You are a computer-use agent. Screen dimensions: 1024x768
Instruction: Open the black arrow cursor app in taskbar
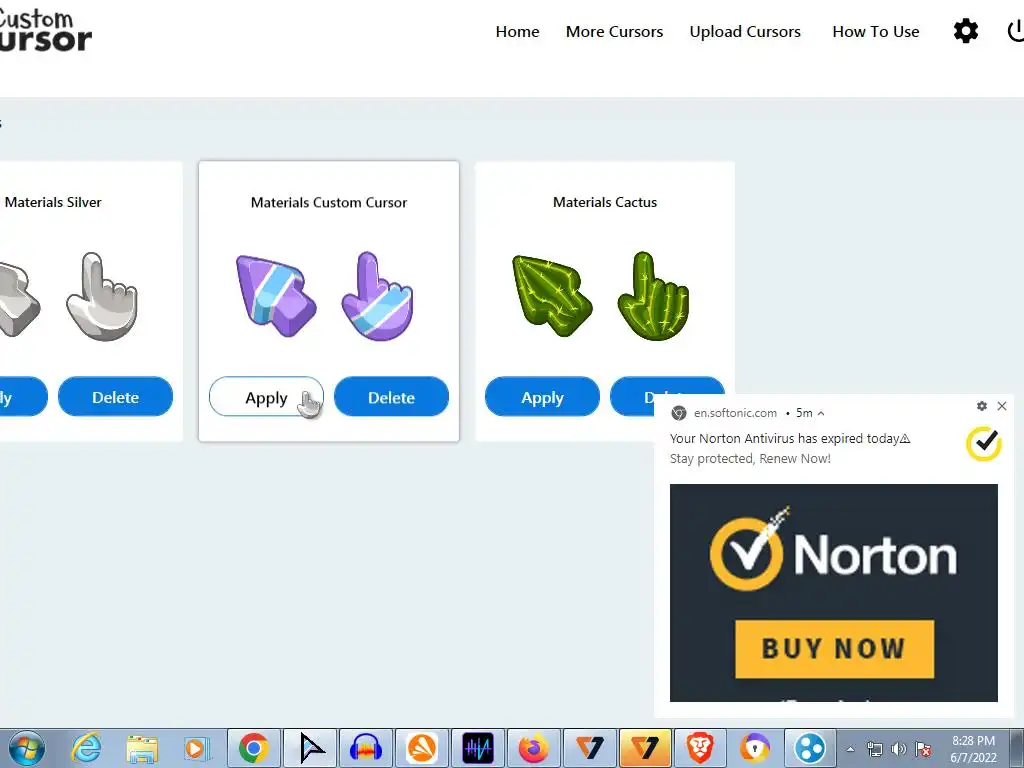pos(310,748)
